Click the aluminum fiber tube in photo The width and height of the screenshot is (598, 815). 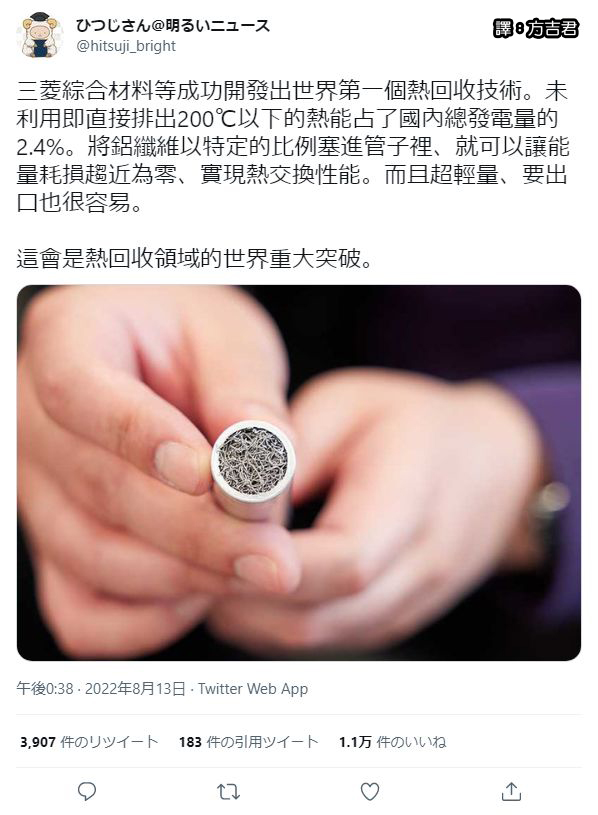pyautogui.click(x=254, y=470)
